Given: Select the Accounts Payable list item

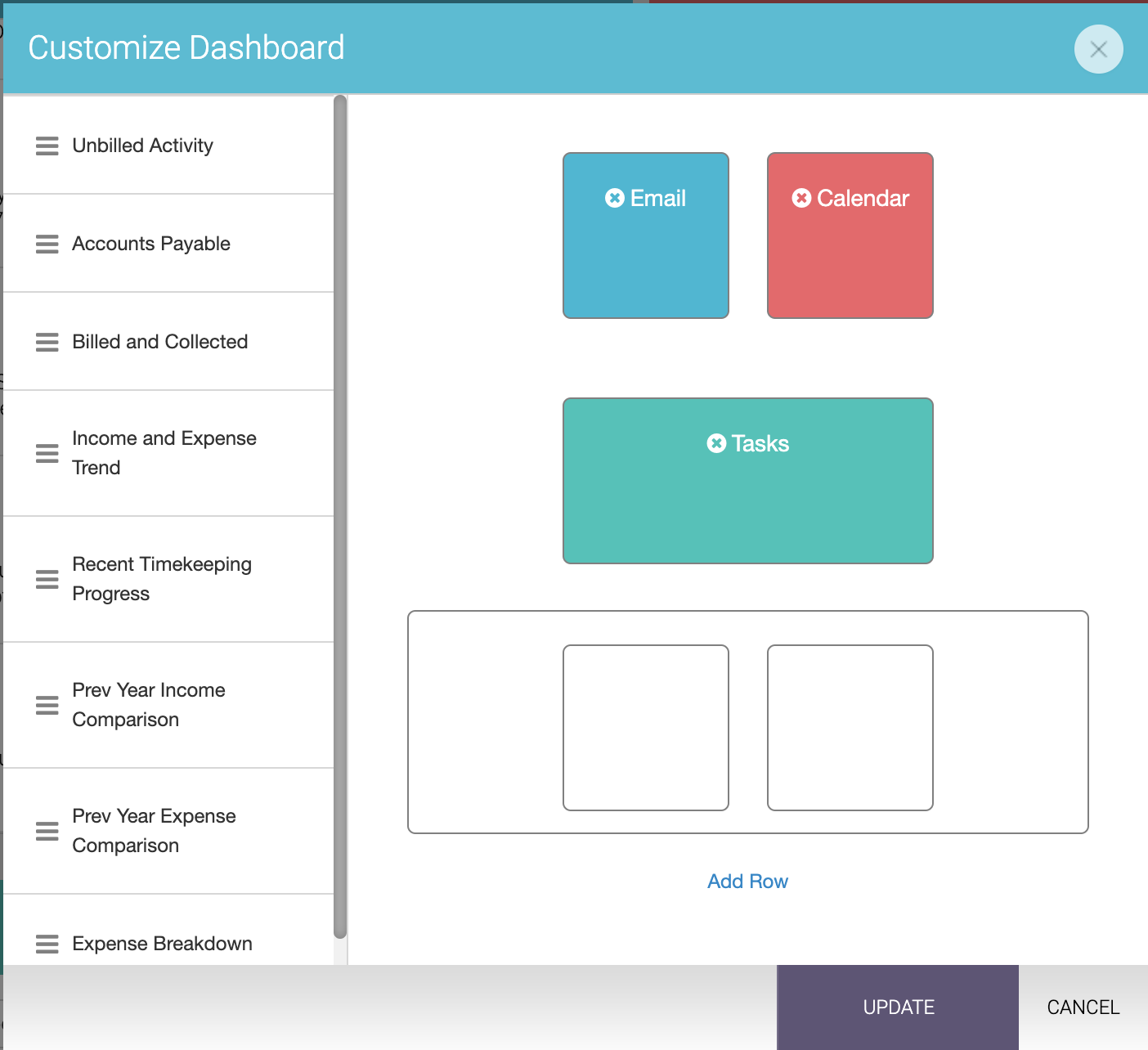Looking at the screenshot, I should (168, 244).
